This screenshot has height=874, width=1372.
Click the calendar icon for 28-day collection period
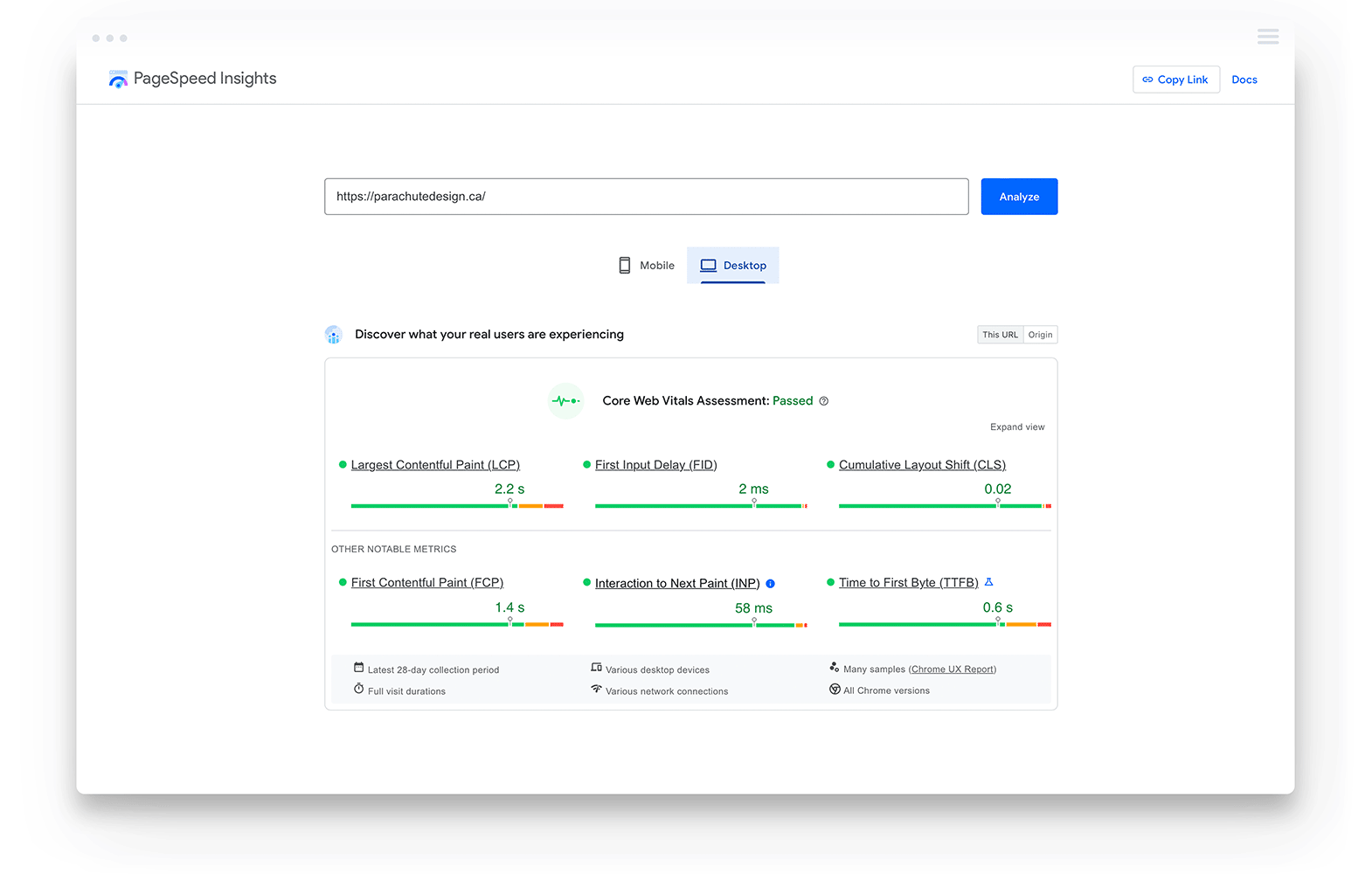(x=358, y=668)
